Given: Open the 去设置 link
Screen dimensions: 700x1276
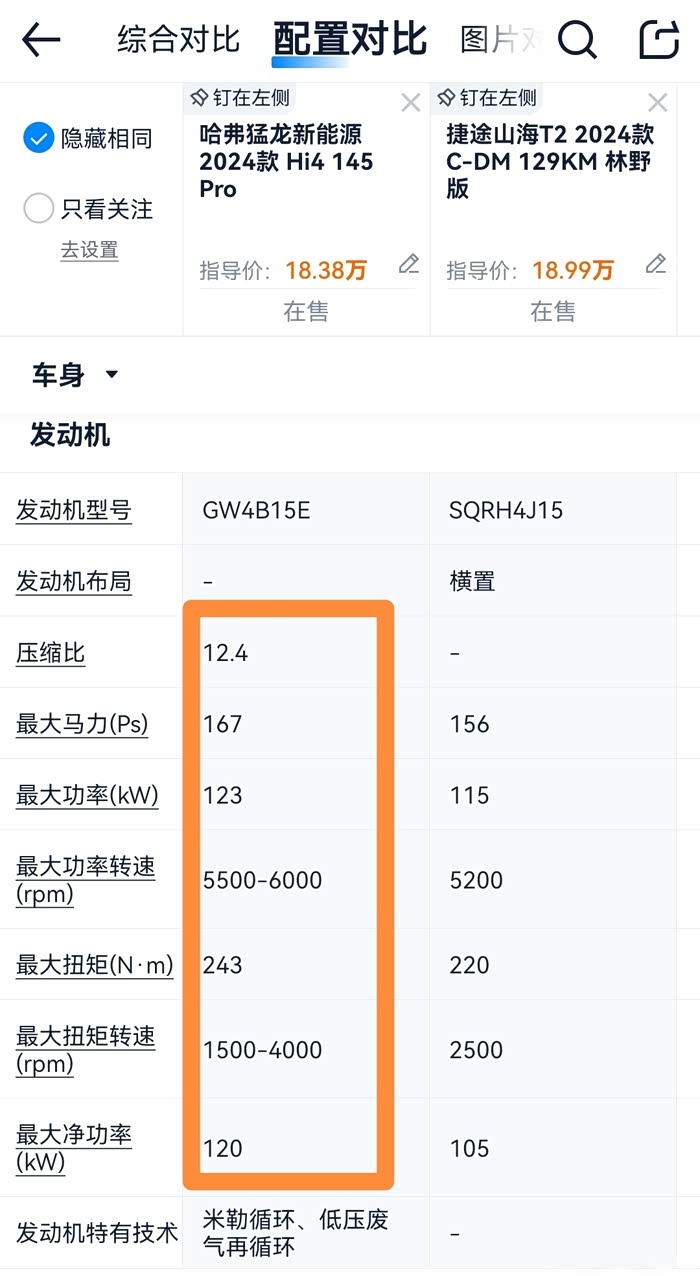Looking at the screenshot, I should click(x=89, y=250).
